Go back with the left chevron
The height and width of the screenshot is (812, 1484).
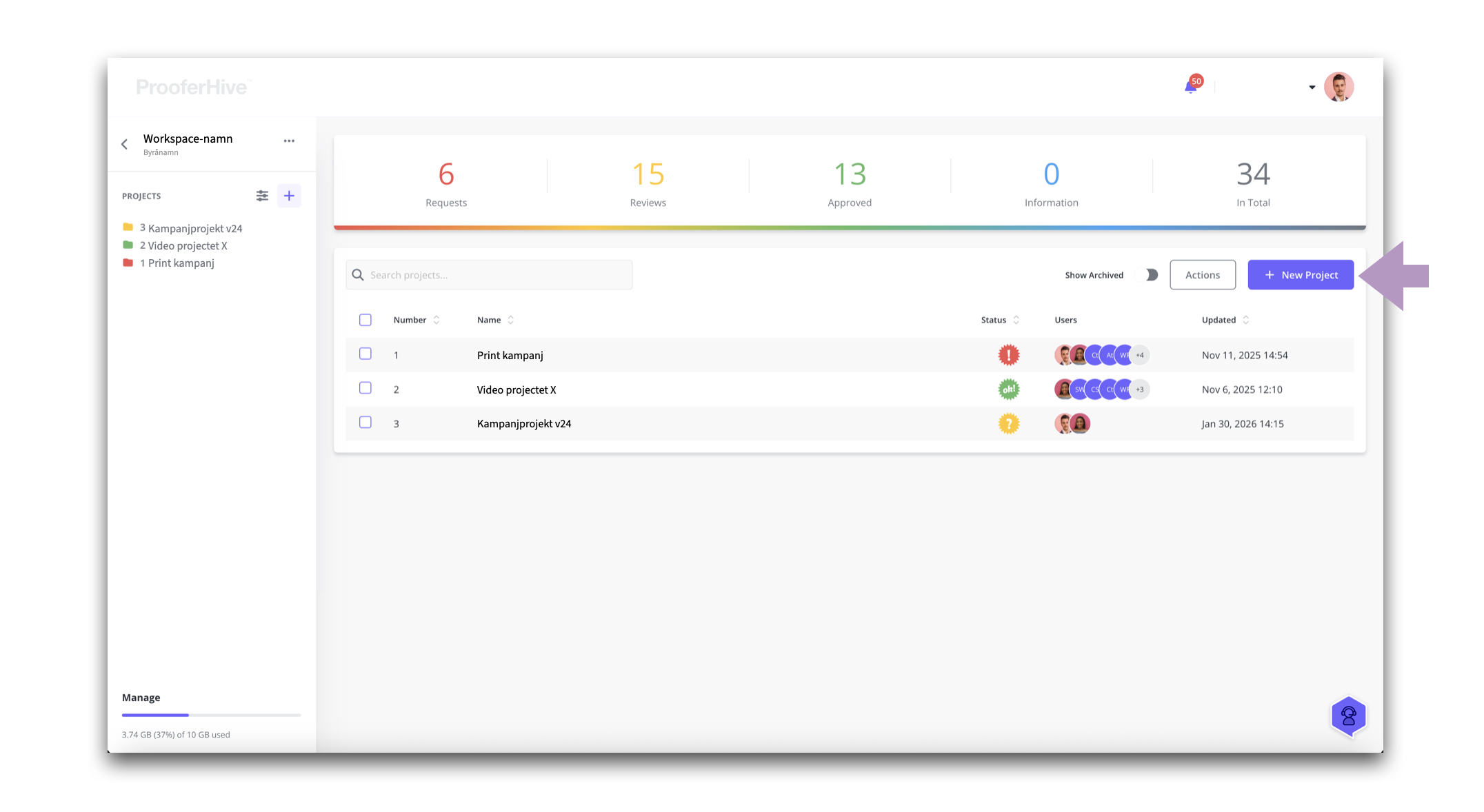pos(125,144)
